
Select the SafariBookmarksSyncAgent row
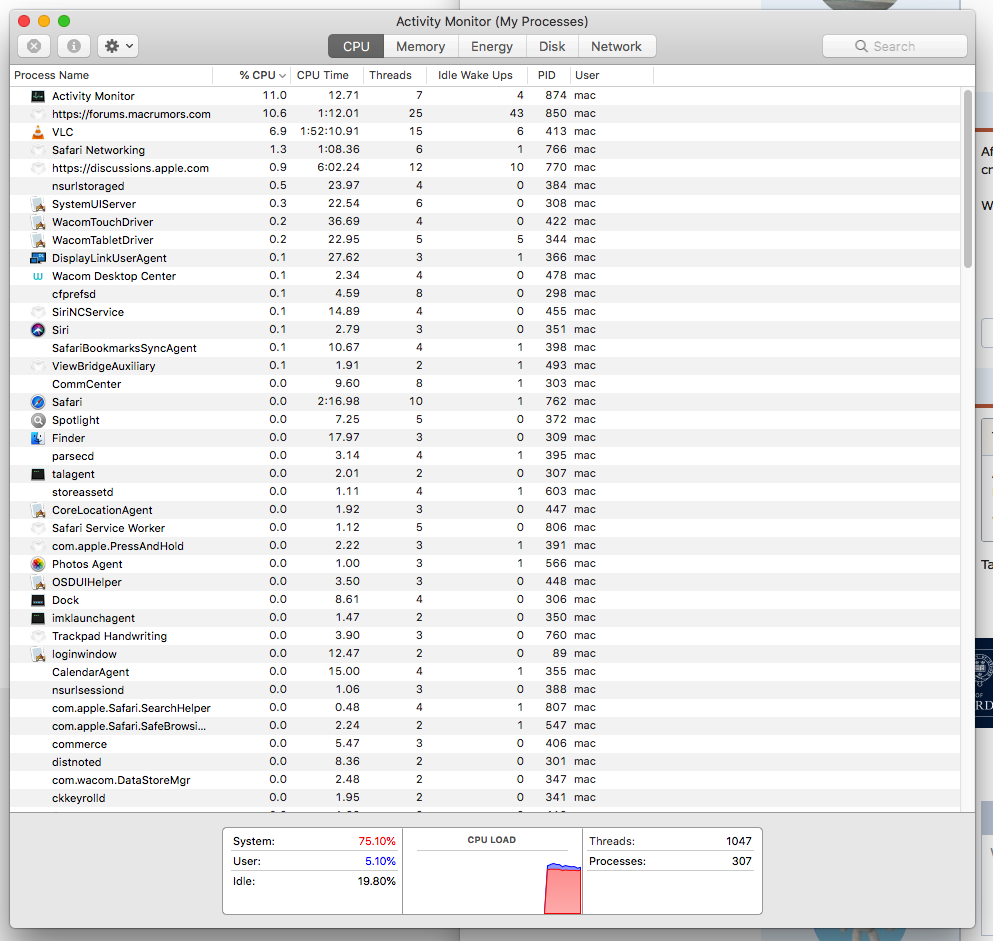(x=485, y=348)
